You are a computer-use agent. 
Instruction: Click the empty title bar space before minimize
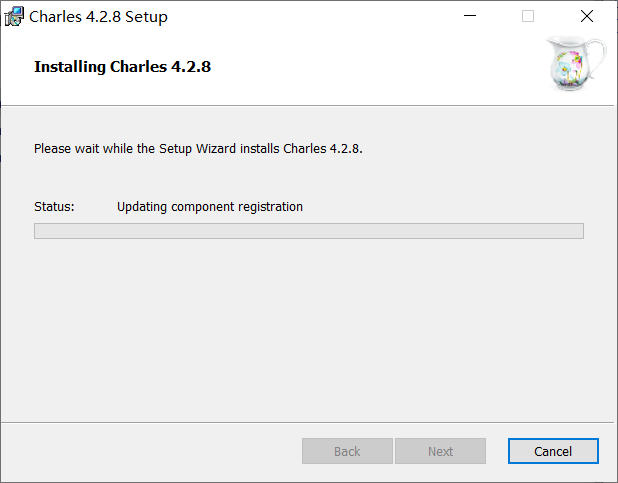tap(320, 16)
